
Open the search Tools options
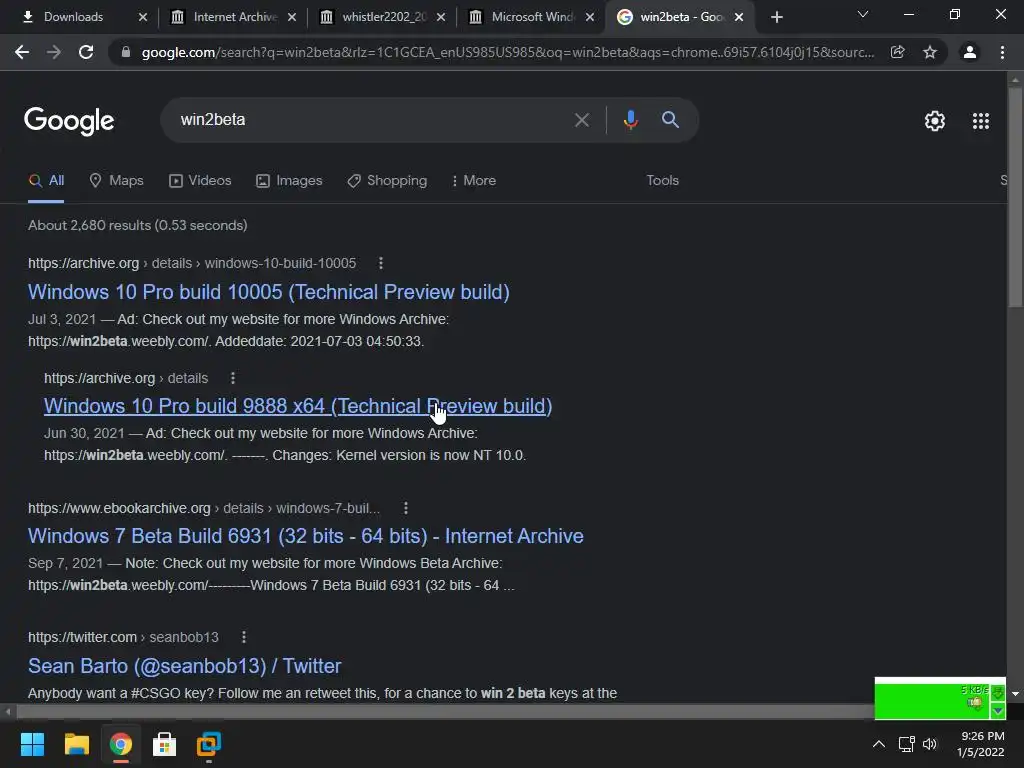tap(662, 180)
